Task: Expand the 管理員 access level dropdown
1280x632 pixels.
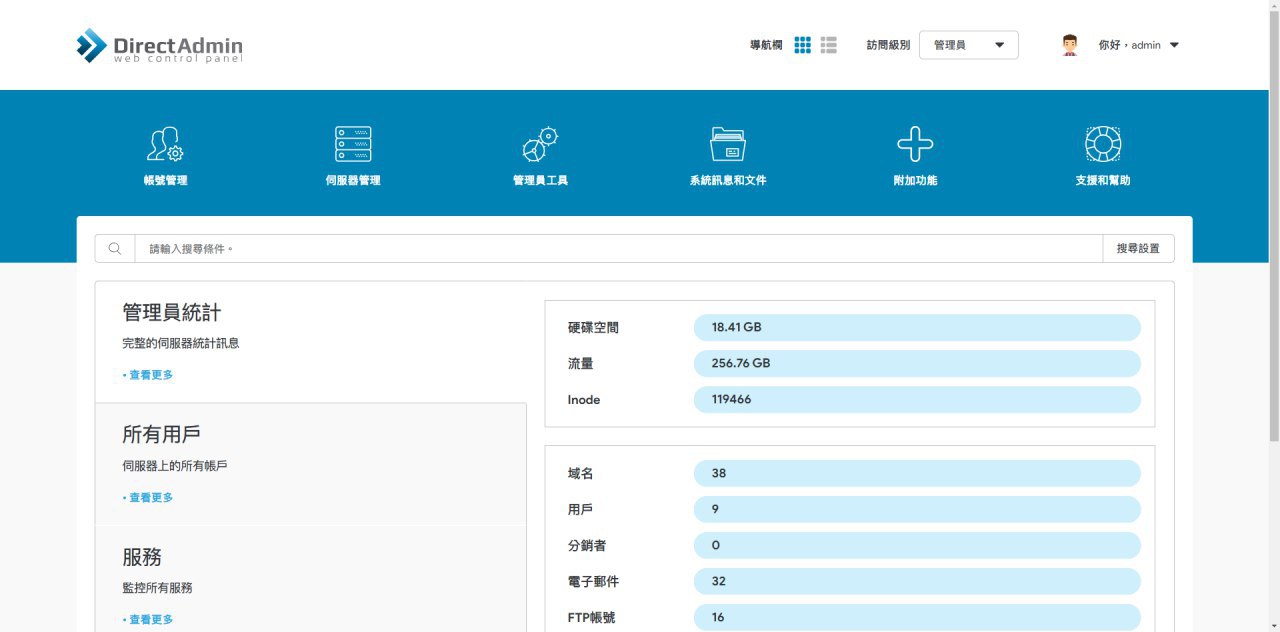Action: tap(968, 45)
